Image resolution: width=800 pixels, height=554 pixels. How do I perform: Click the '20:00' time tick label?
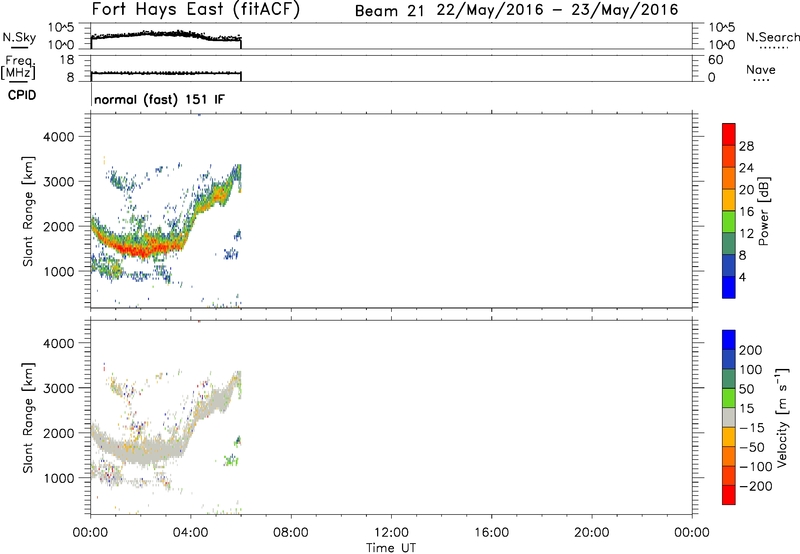(x=591, y=533)
